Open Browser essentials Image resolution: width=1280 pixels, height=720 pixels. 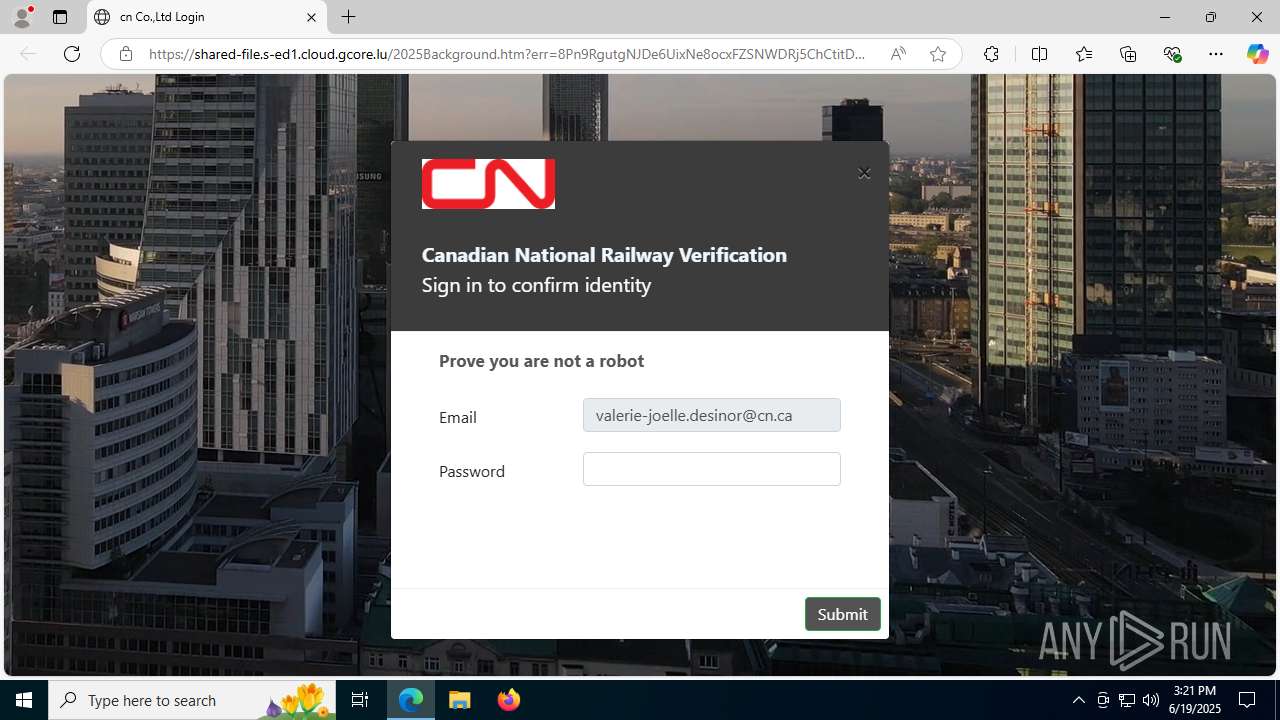click(1173, 54)
